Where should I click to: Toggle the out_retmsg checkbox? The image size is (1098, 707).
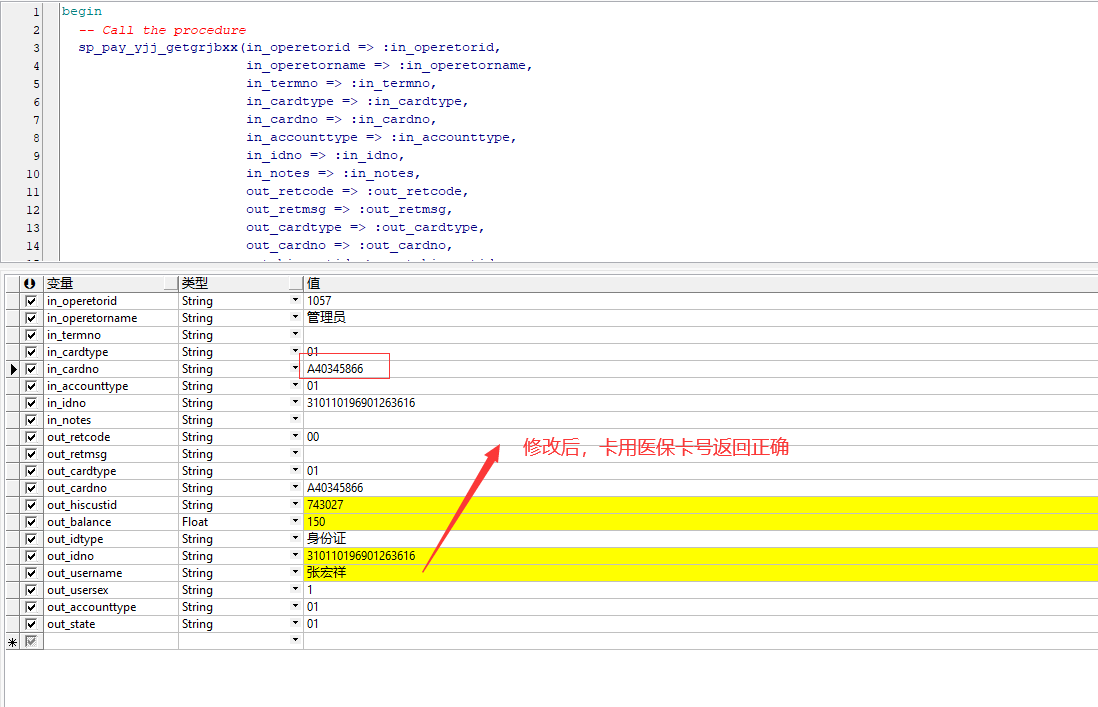[x=31, y=454]
